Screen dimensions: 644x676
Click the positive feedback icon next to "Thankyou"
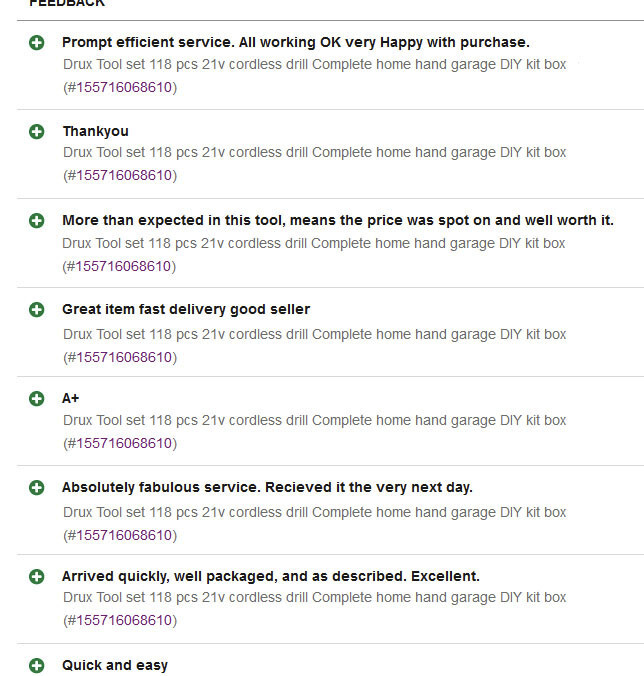tap(37, 132)
